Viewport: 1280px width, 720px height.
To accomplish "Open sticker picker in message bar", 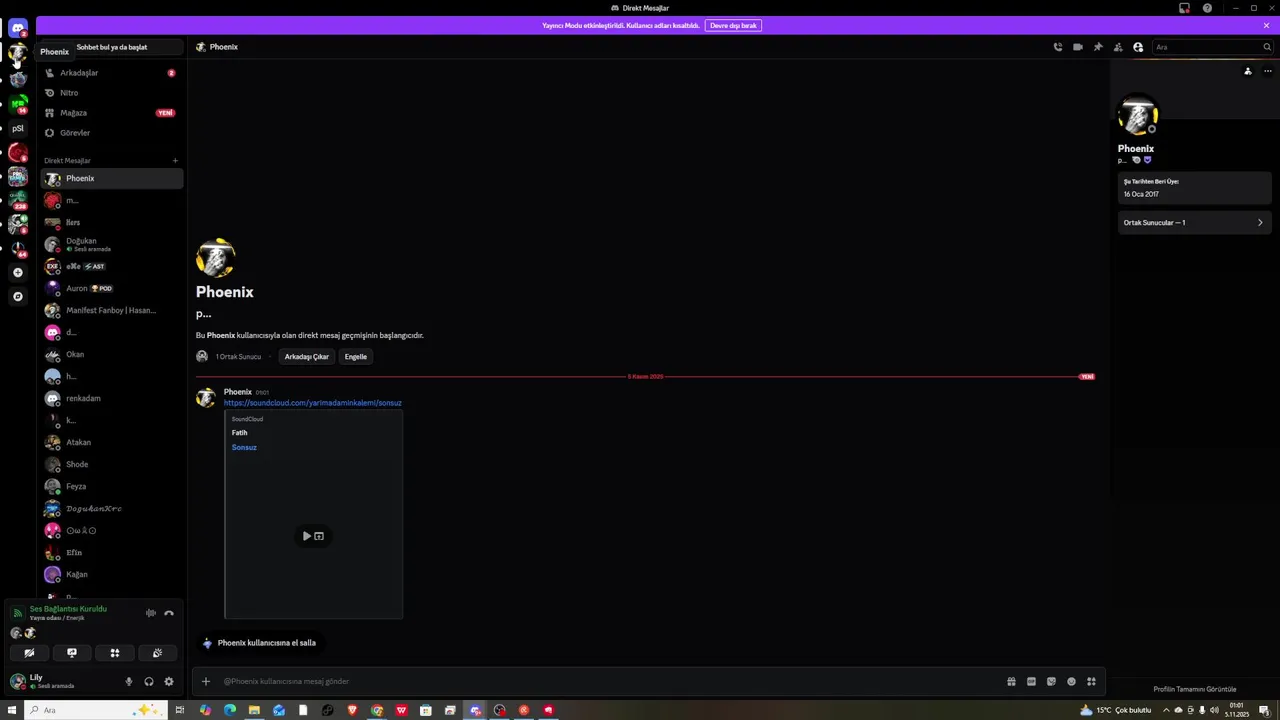I will pos(1051,681).
